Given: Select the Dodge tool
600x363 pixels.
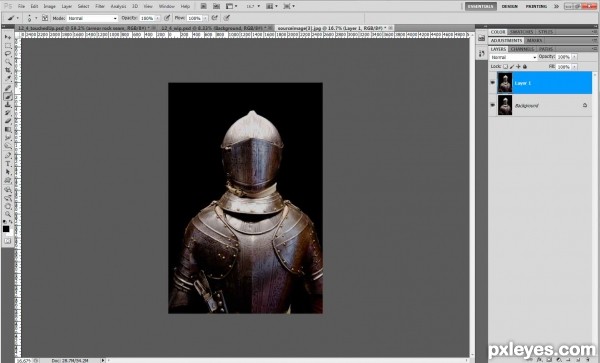Looking at the screenshot, I should tap(8, 146).
